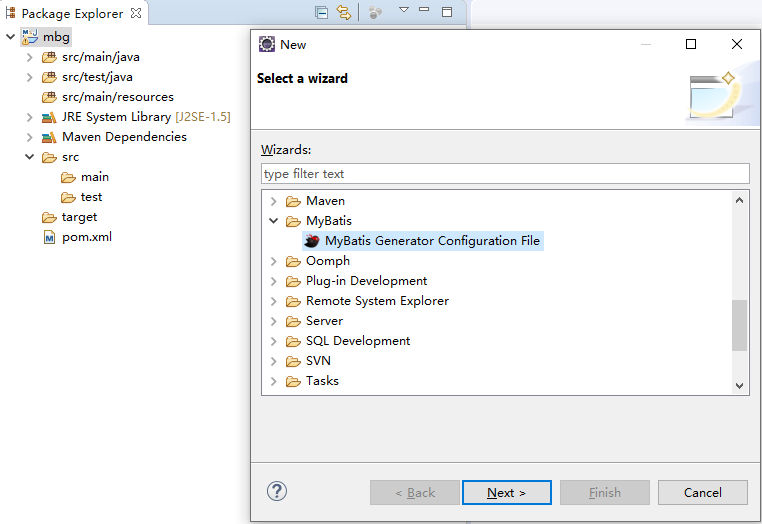Toggle Link with Editor icon
This screenshot has height=524, width=762.
pyautogui.click(x=345, y=13)
